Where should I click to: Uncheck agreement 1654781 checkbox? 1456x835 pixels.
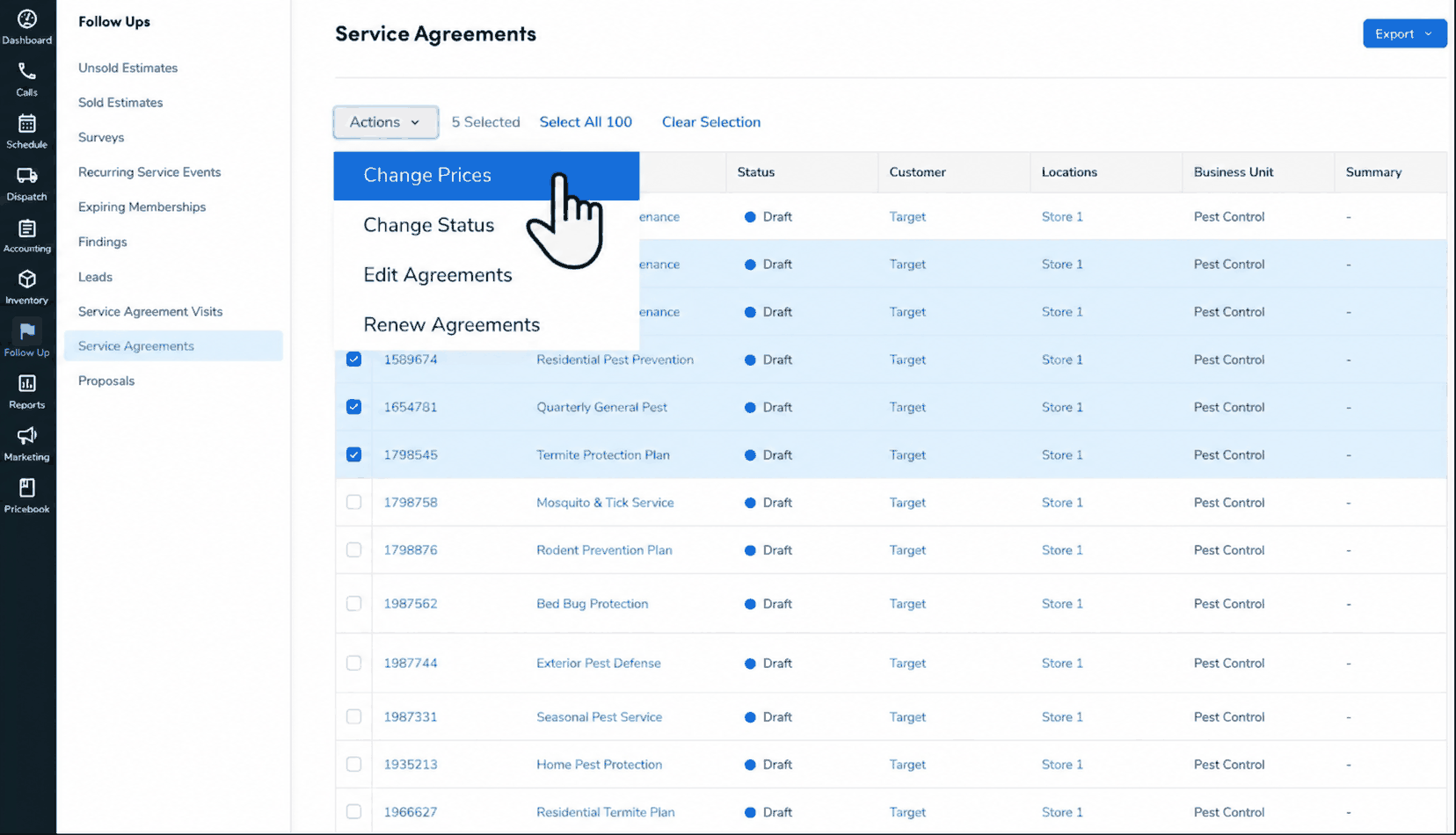tap(353, 407)
